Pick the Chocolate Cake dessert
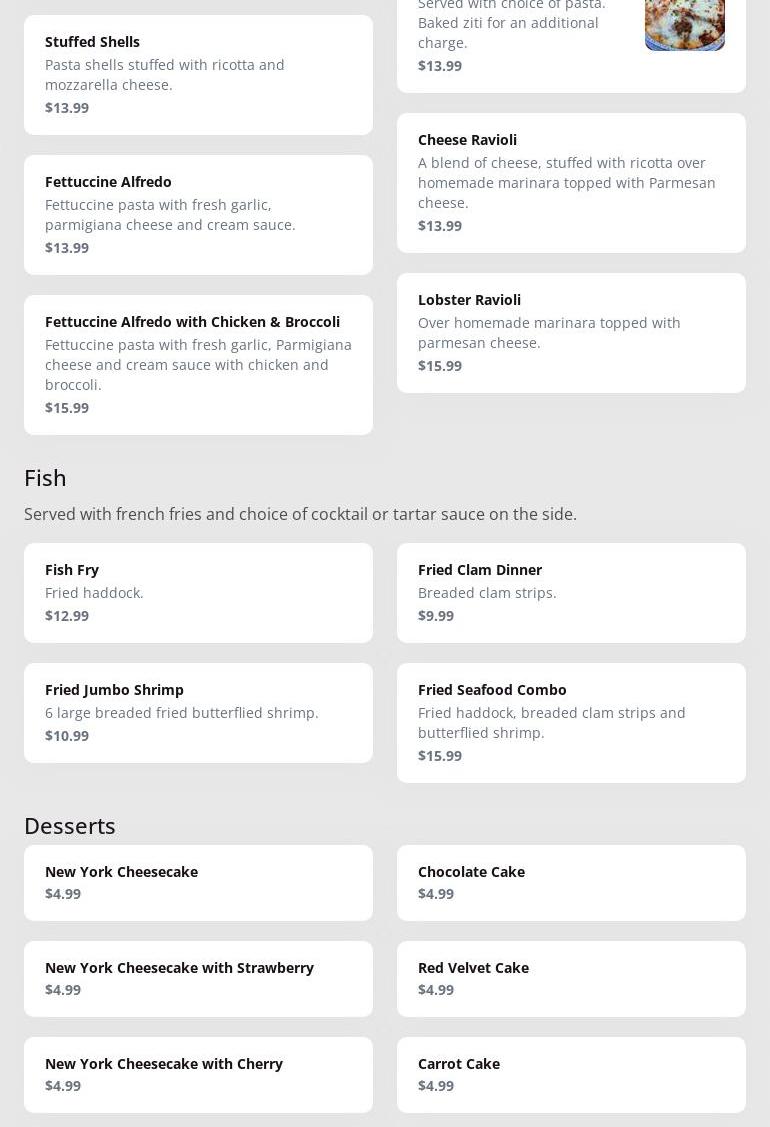Image resolution: width=770 pixels, height=1127 pixels. coord(571,883)
